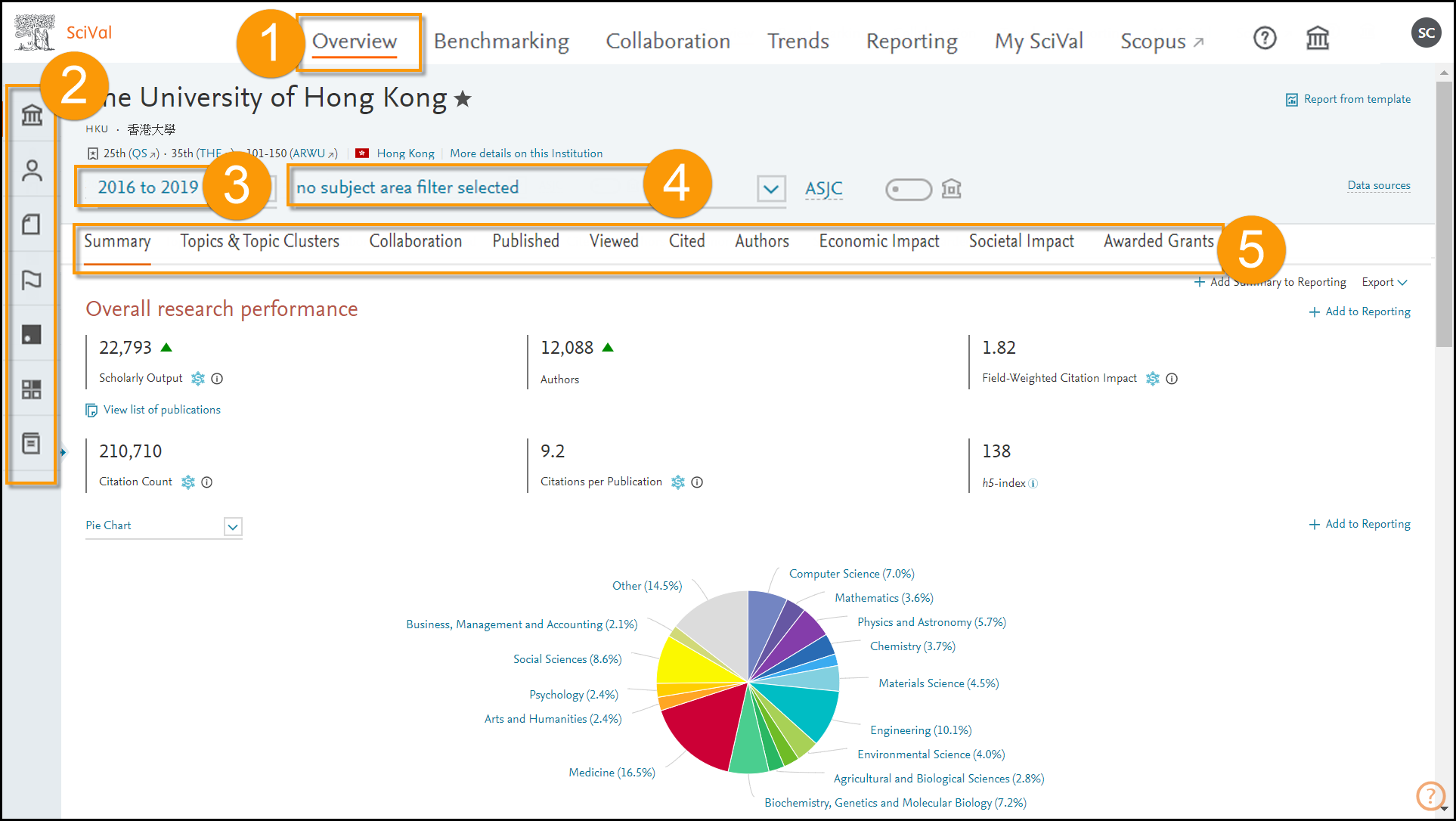1456x821 pixels.
Task: Switch to Economic Impact tab
Action: point(879,242)
